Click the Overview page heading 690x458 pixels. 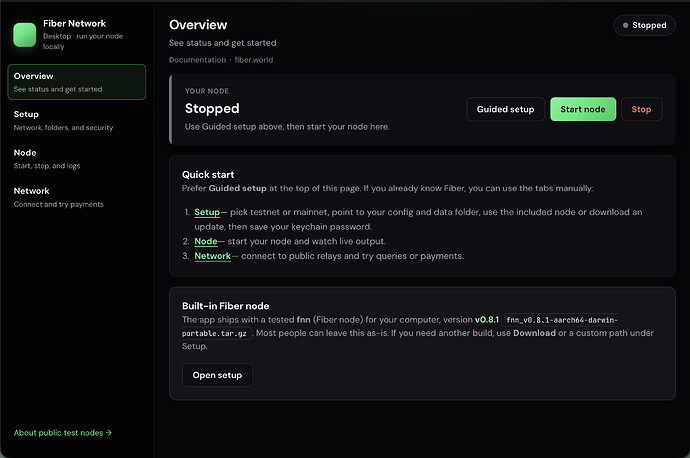coord(198,25)
